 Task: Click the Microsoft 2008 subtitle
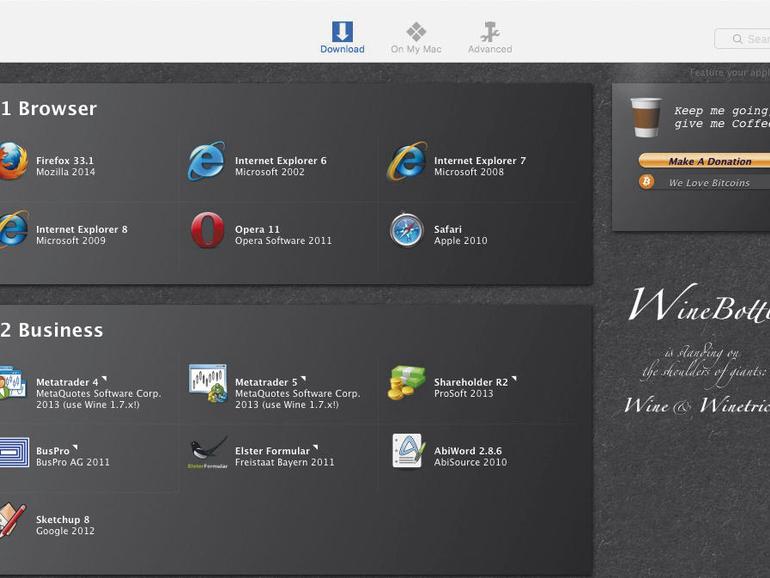pos(468,172)
